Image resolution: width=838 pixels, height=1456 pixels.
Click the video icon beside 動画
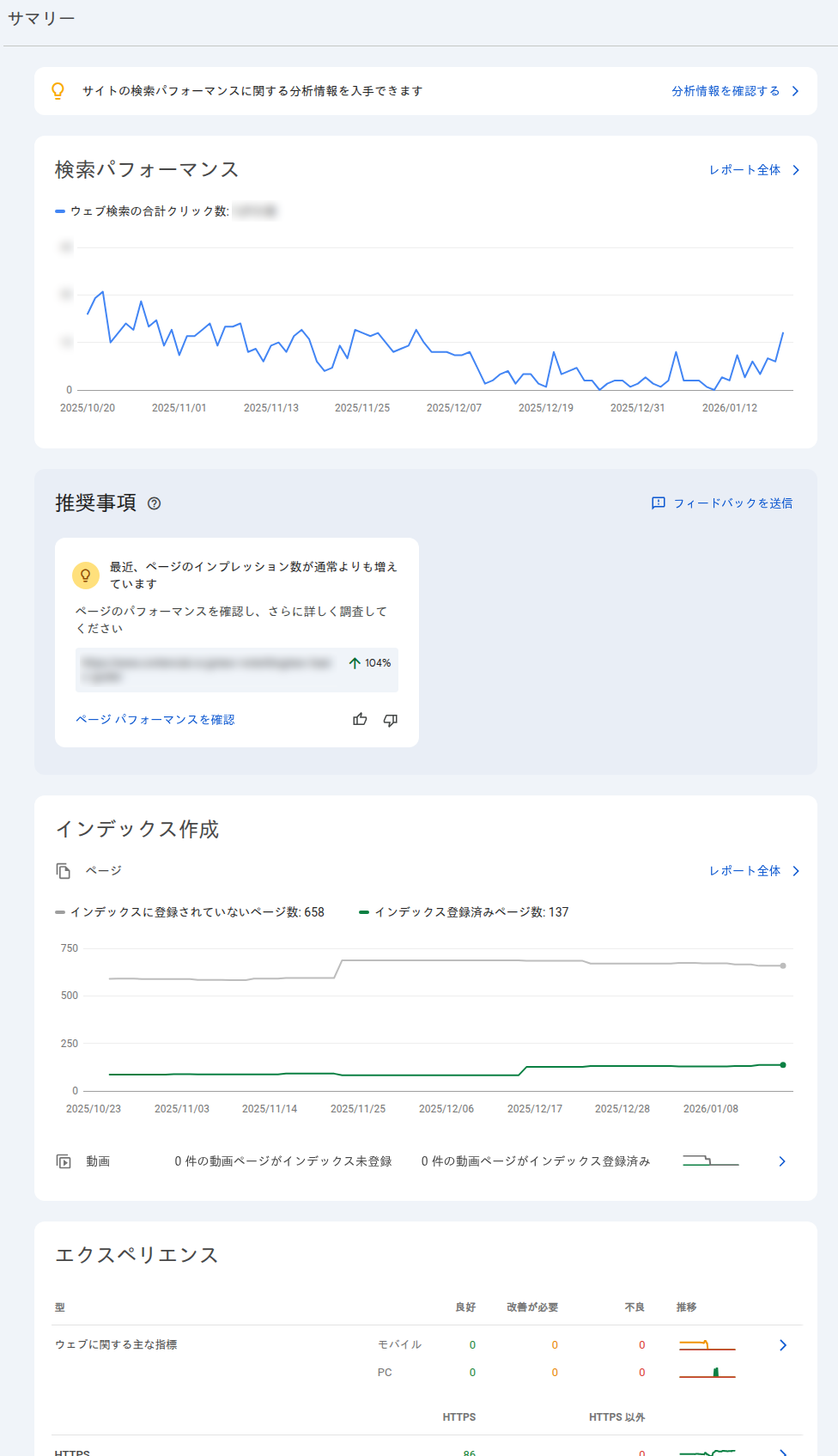click(64, 1161)
